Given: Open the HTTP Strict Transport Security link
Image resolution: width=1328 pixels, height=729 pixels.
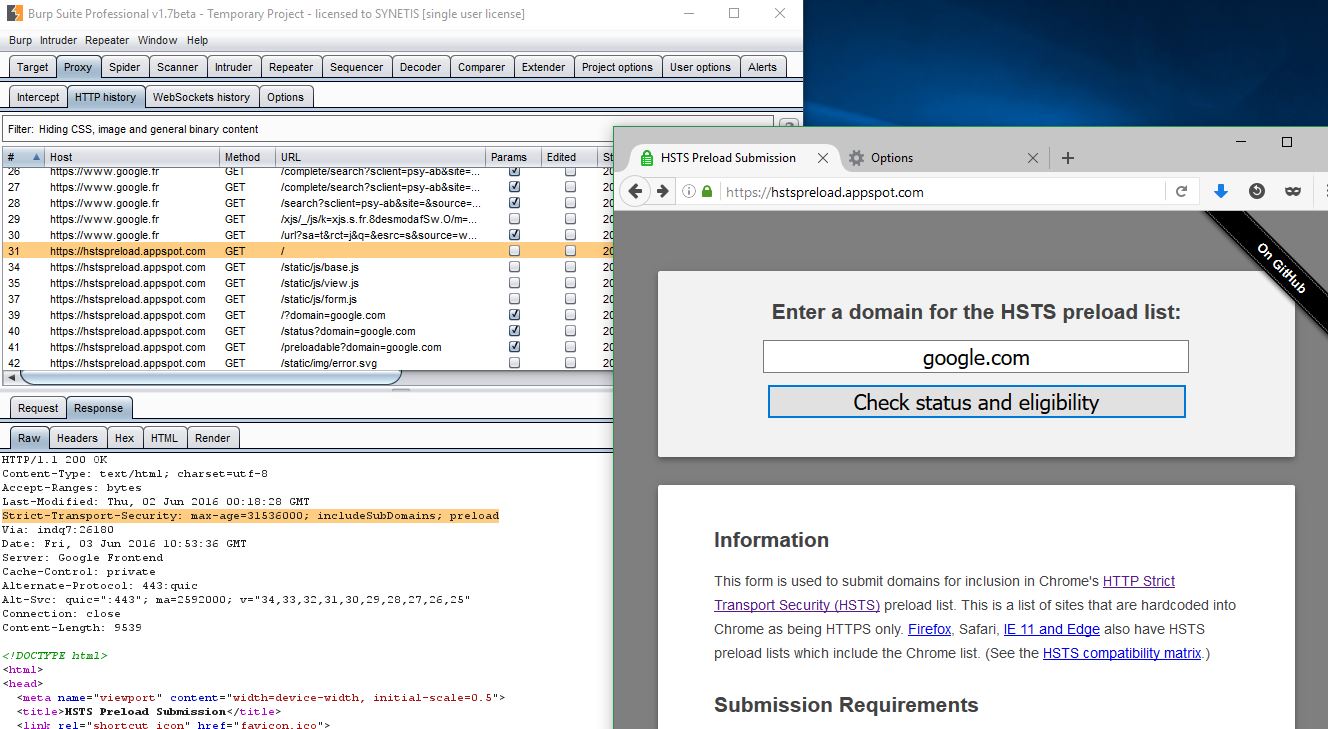Looking at the screenshot, I should click(x=944, y=593).
